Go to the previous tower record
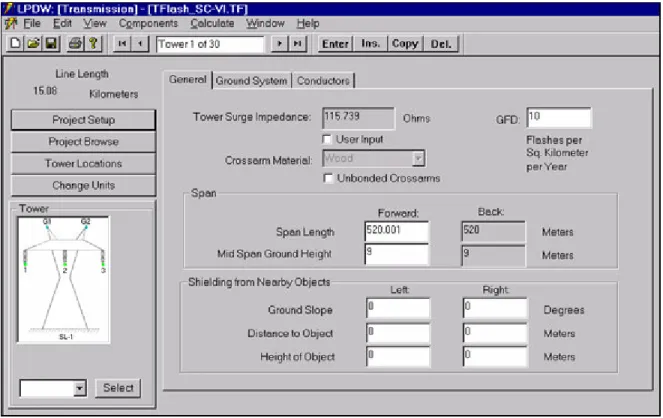This screenshot has width=663, height=418. pos(140,44)
